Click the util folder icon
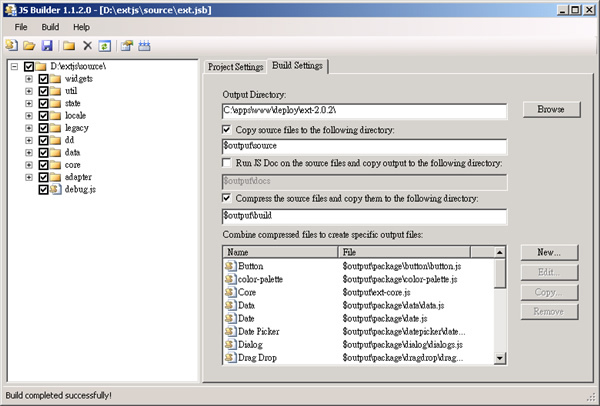The height and width of the screenshot is (406, 600). pos(55,91)
